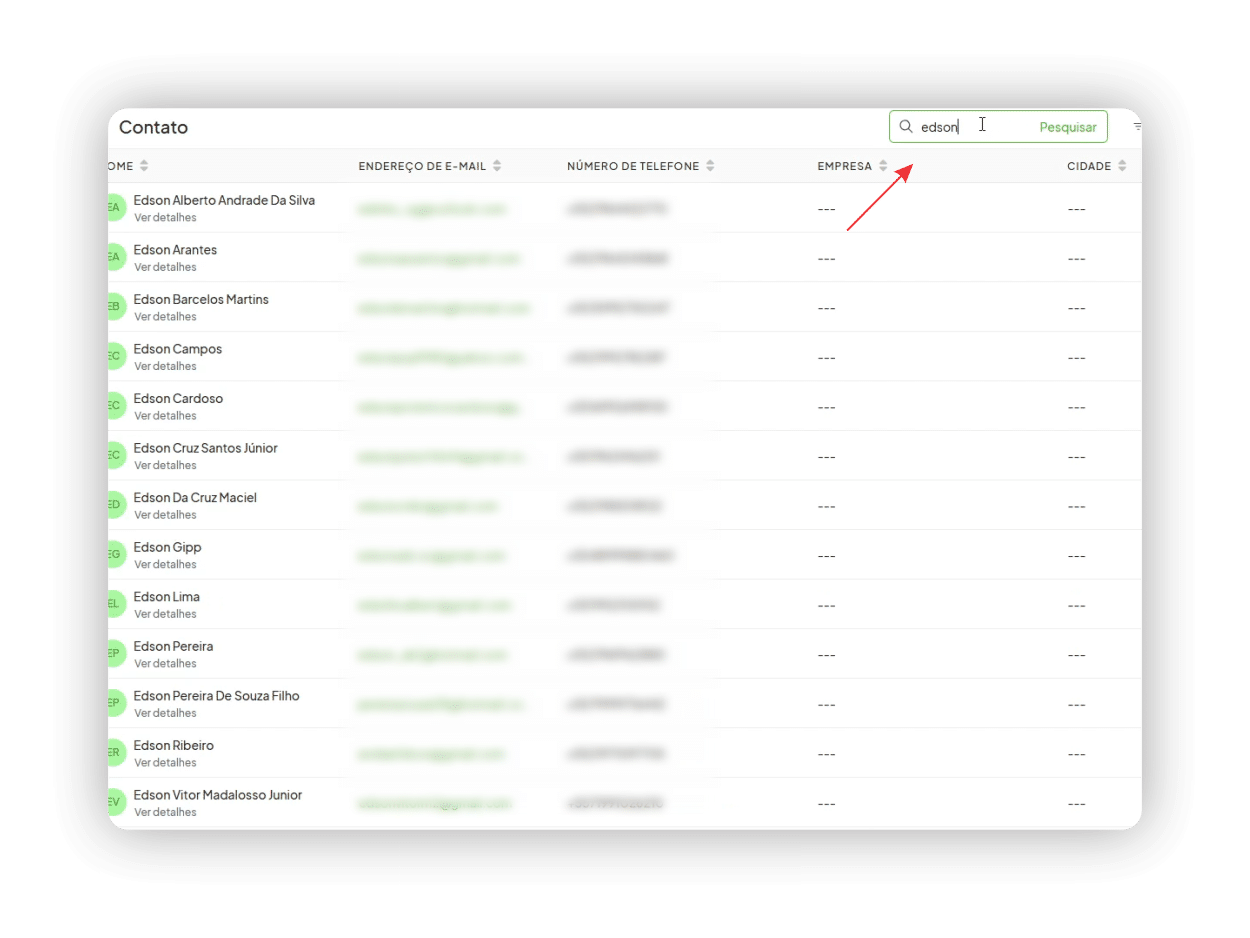Toggle sort arrows beside Empresa header

tap(883, 166)
